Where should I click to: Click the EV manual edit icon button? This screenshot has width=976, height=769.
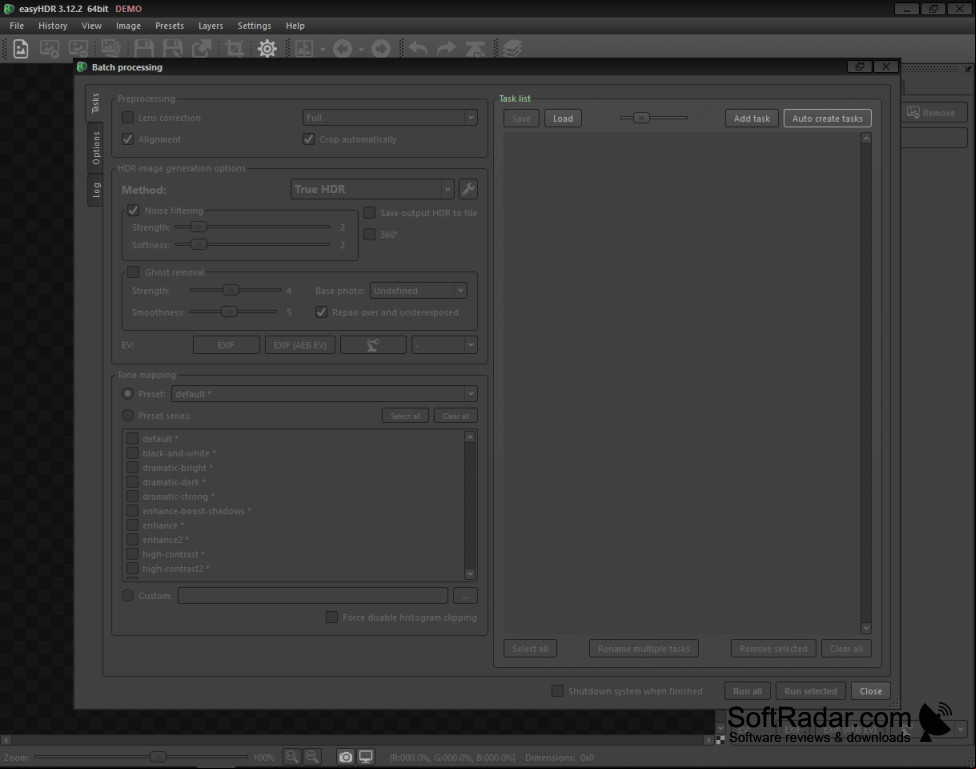(373, 345)
